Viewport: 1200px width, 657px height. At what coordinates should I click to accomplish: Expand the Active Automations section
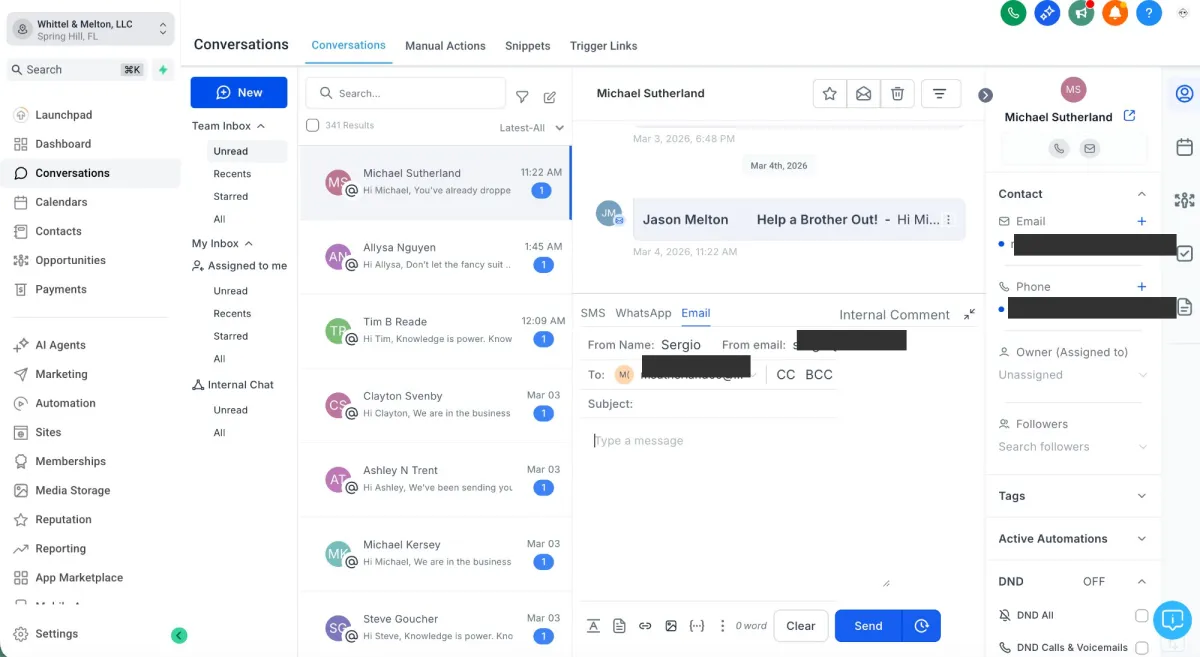[1142, 538]
